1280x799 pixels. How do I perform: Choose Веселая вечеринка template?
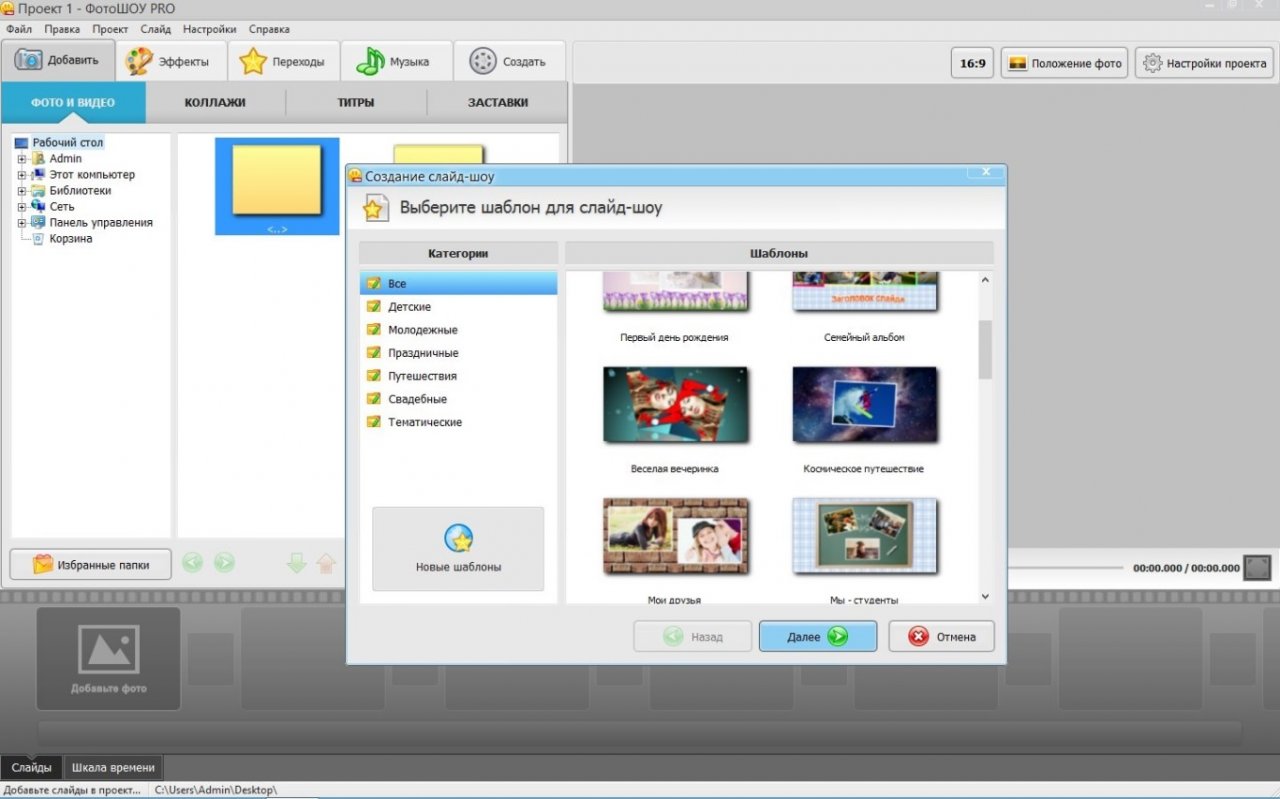pyautogui.click(x=675, y=405)
